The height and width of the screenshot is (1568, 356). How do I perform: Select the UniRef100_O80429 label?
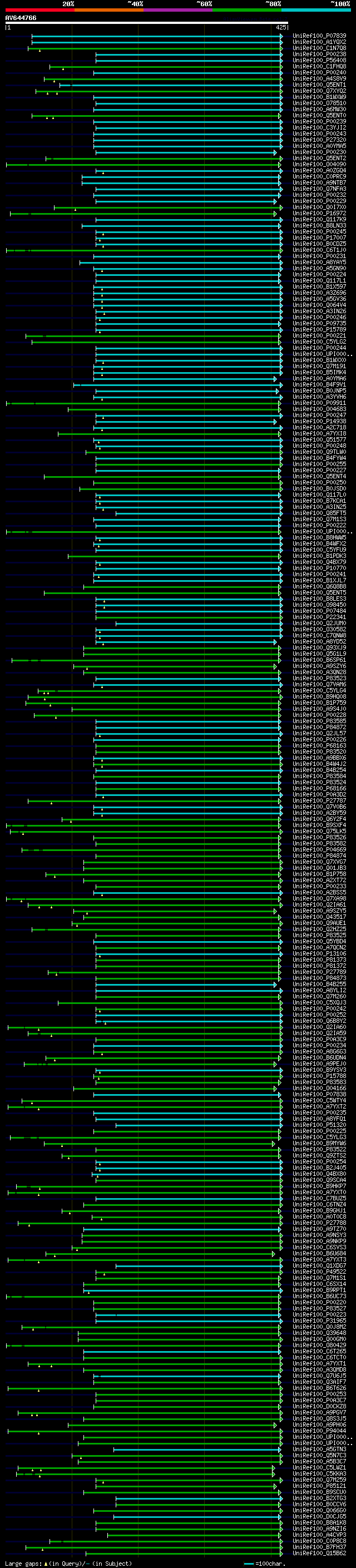[319, 1345]
